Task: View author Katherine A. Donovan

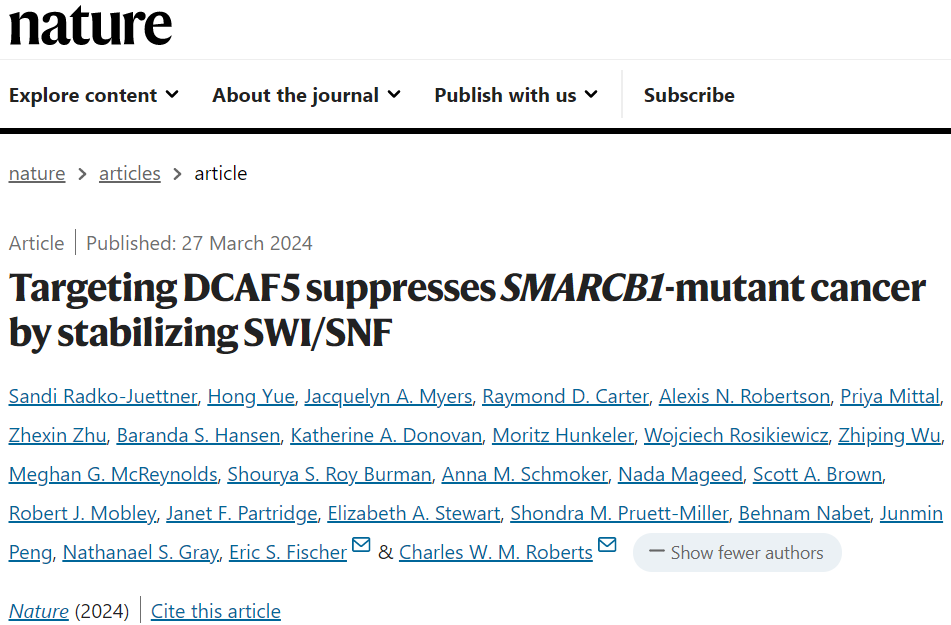Action: 386,435
